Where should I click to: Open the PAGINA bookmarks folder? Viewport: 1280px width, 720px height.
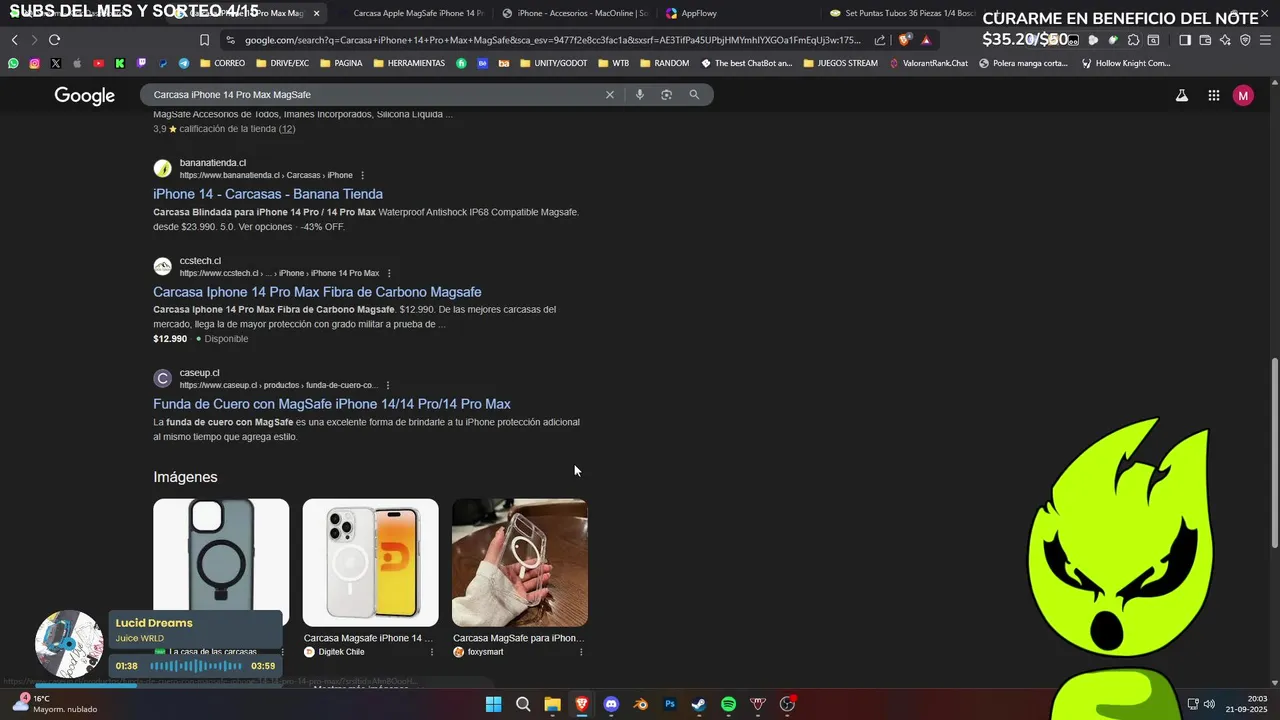click(x=341, y=63)
